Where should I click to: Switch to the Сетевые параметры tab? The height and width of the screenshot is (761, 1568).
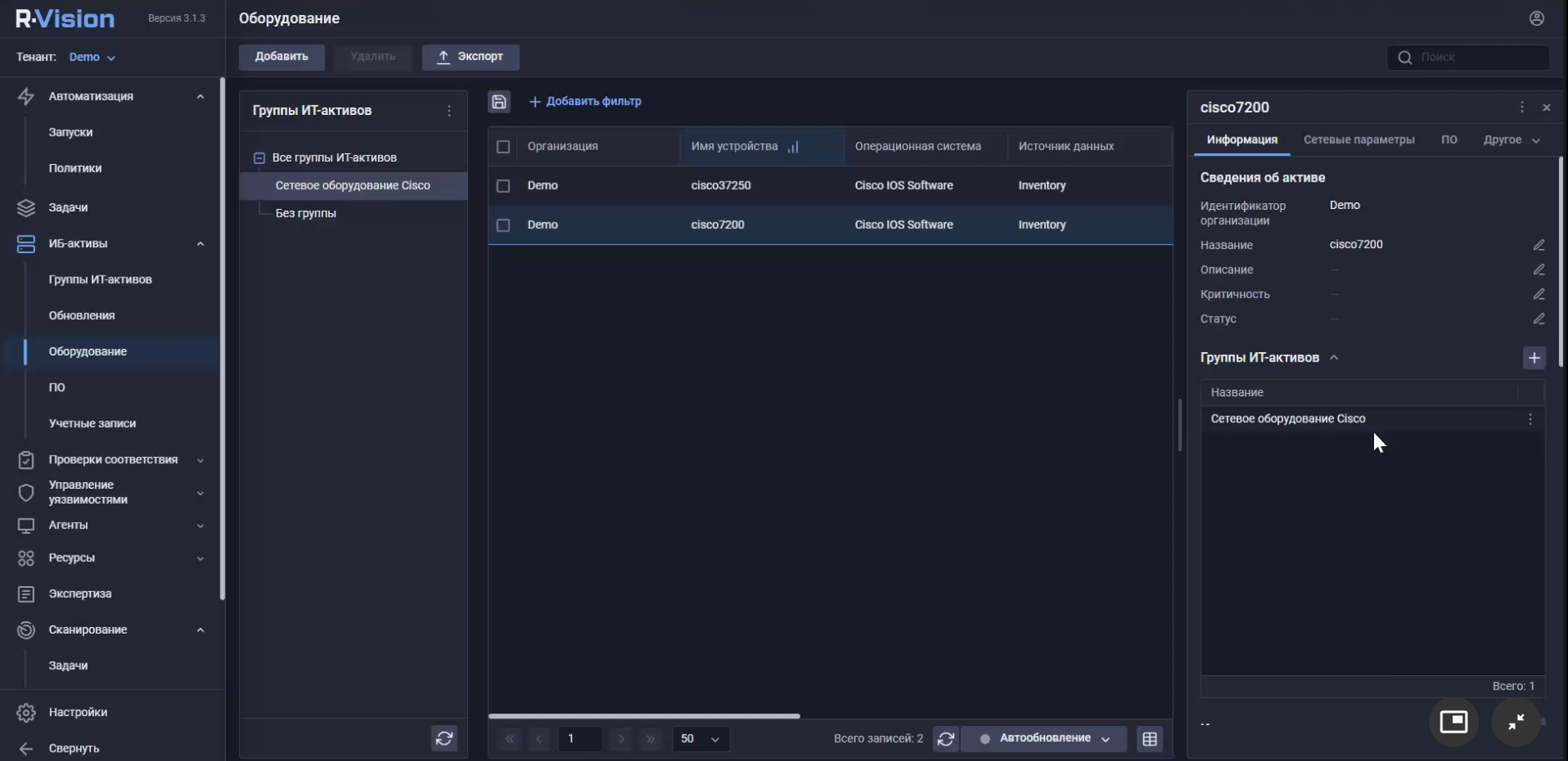[x=1359, y=139]
